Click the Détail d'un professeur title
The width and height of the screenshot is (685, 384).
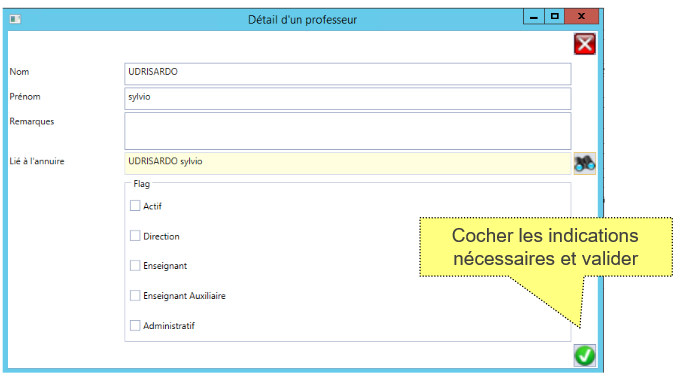[x=302, y=20]
